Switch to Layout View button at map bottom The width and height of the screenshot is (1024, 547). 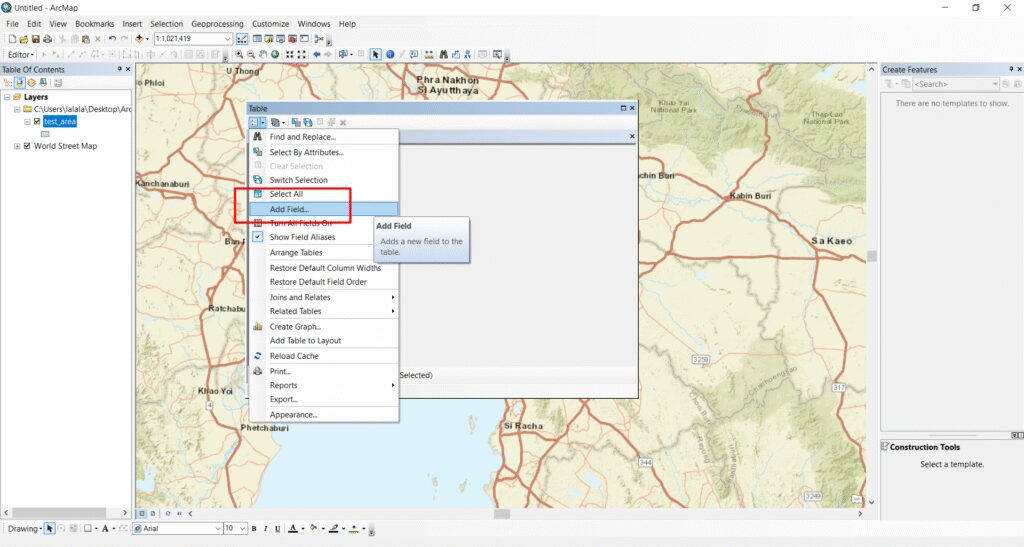coord(153,514)
